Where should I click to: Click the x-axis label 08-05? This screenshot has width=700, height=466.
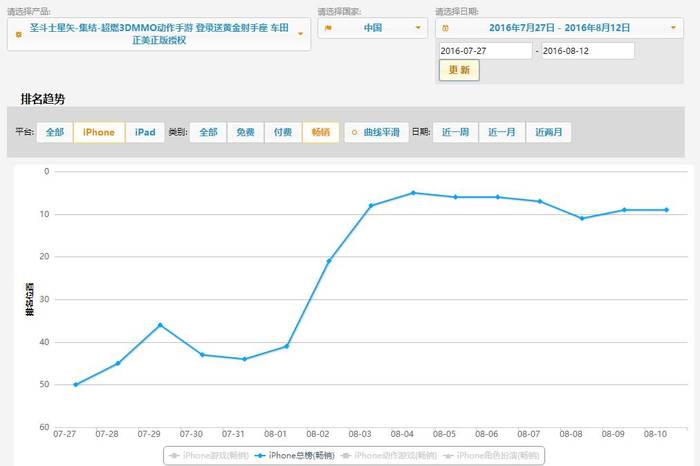[x=444, y=434]
